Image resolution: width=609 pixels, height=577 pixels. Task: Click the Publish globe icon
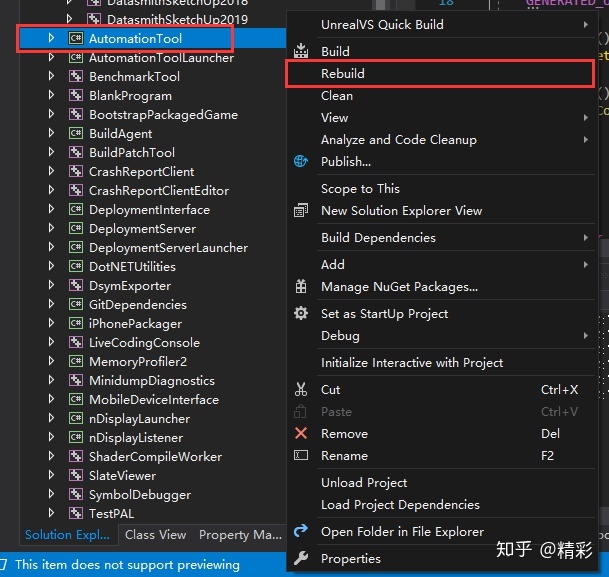[x=301, y=161]
